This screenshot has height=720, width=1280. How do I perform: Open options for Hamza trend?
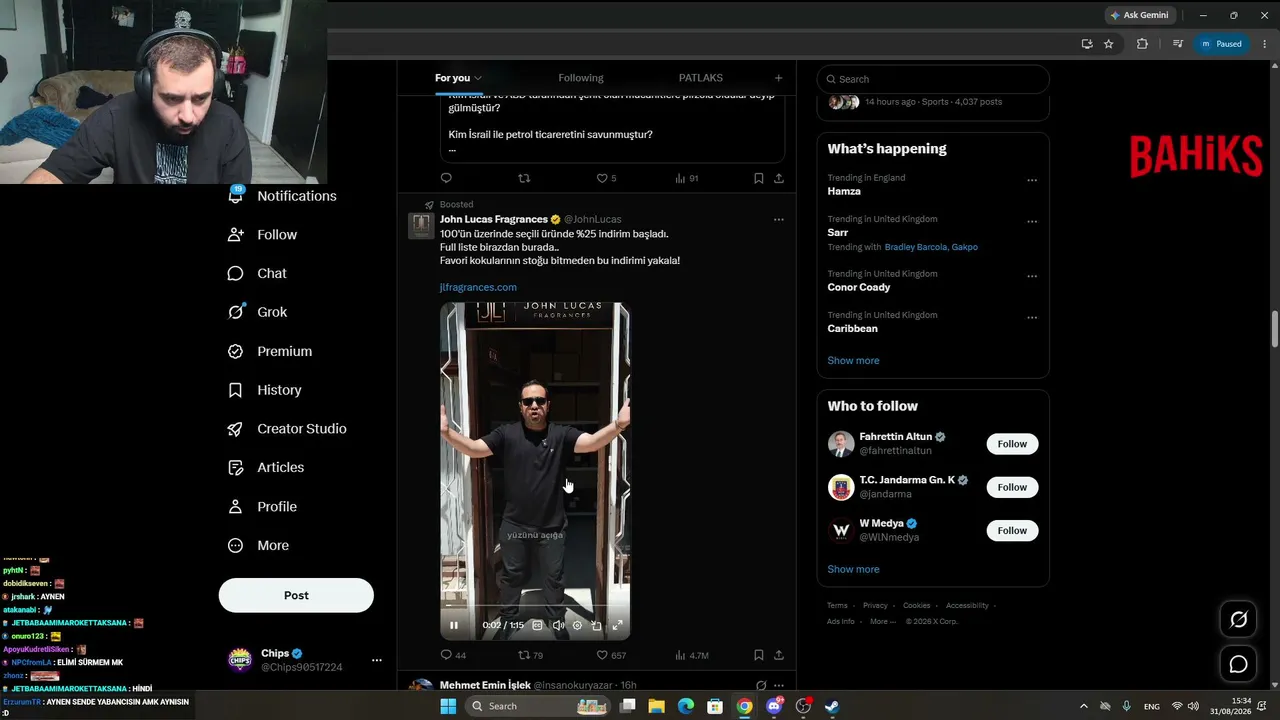pyautogui.click(x=1032, y=180)
